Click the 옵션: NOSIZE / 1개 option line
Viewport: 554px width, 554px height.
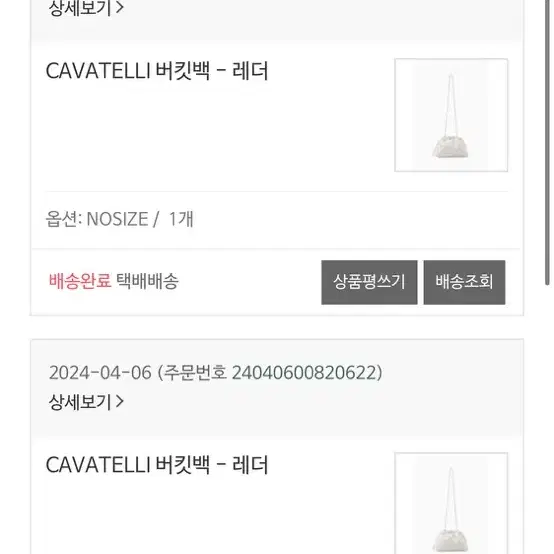pos(119,219)
